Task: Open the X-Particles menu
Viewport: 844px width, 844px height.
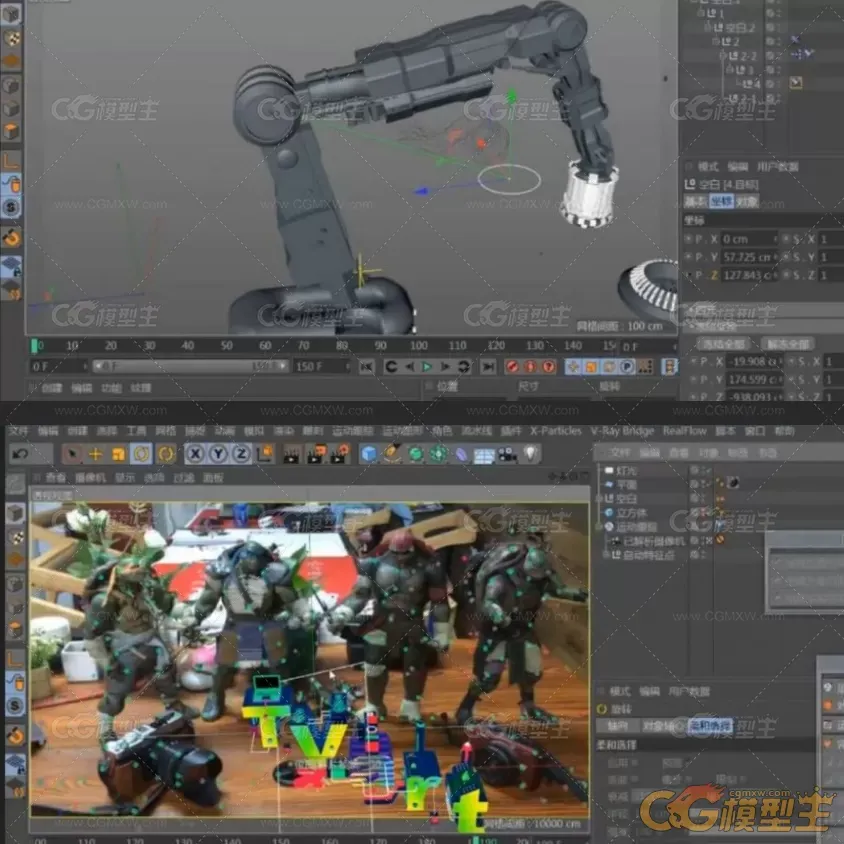Action: [x=555, y=431]
